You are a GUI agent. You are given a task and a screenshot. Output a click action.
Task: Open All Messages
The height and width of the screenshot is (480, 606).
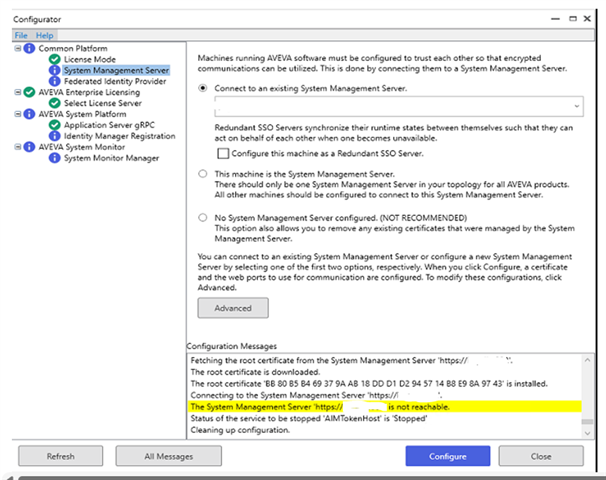coord(169,456)
